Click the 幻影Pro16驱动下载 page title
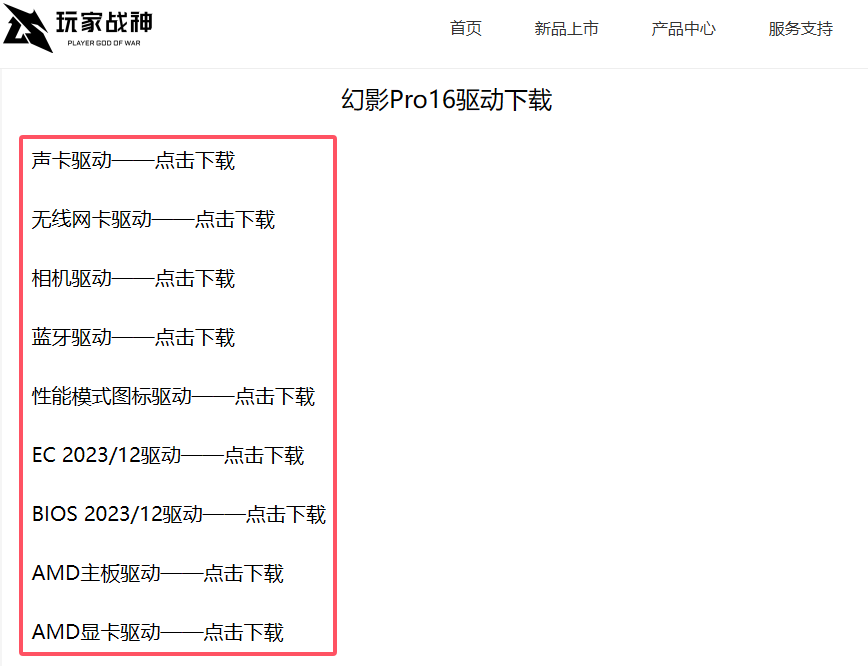Screen dimensions: 868x666 (449, 99)
